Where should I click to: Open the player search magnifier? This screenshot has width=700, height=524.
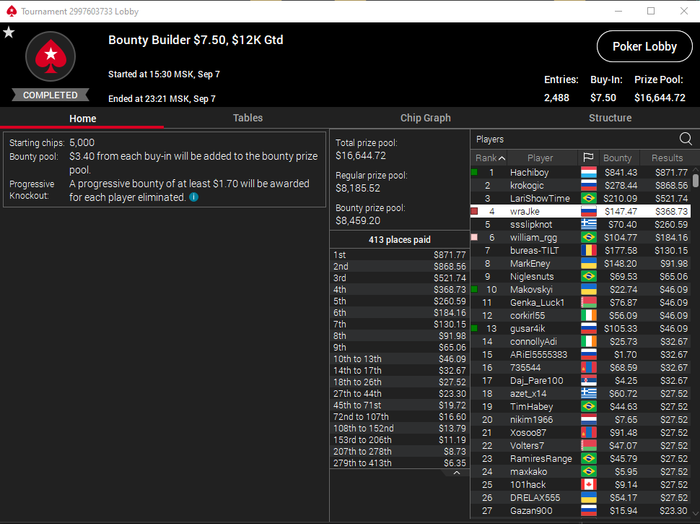(686, 139)
